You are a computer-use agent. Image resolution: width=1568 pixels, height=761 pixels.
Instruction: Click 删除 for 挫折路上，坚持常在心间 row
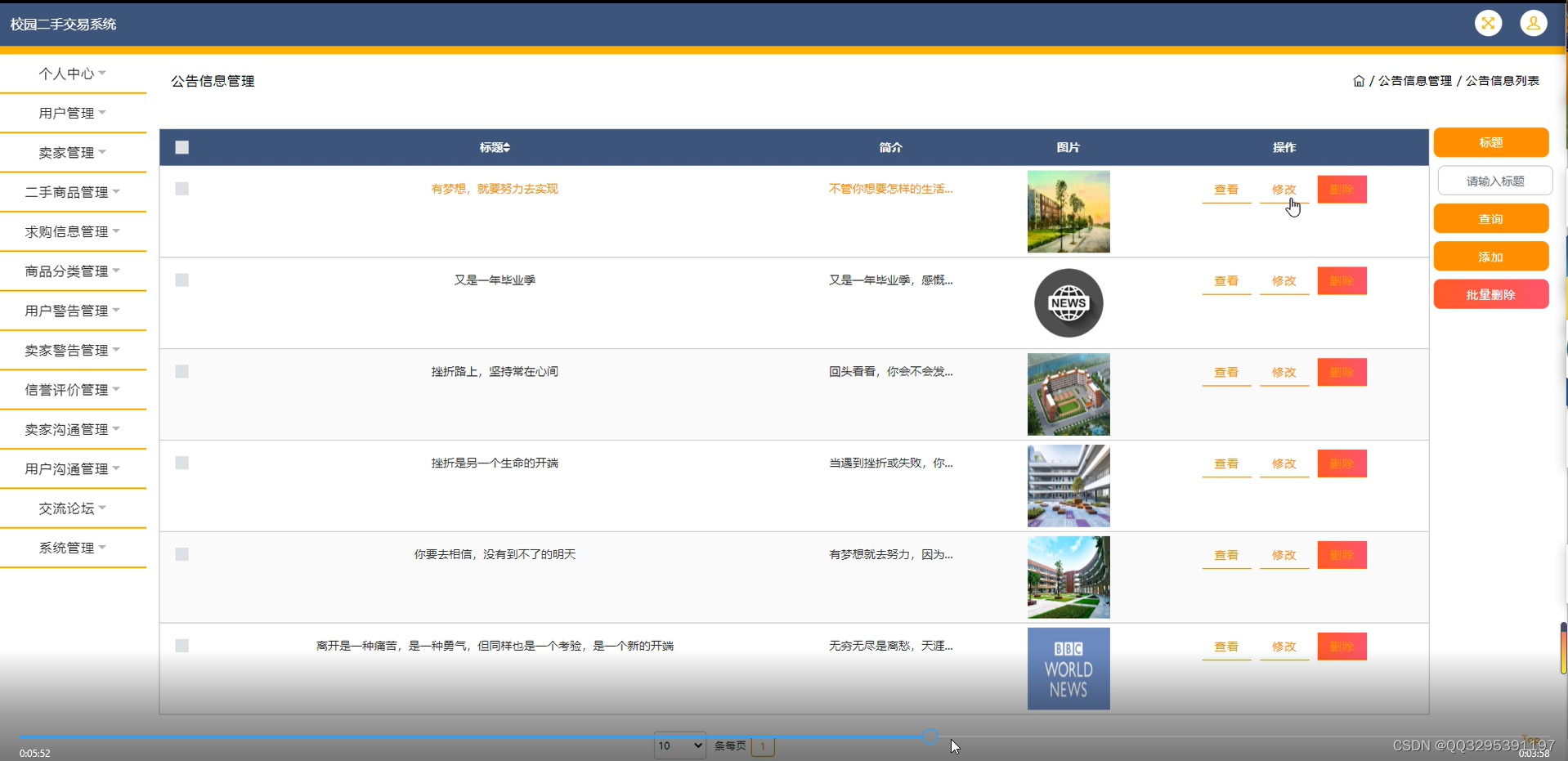pyautogui.click(x=1342, y=373)
